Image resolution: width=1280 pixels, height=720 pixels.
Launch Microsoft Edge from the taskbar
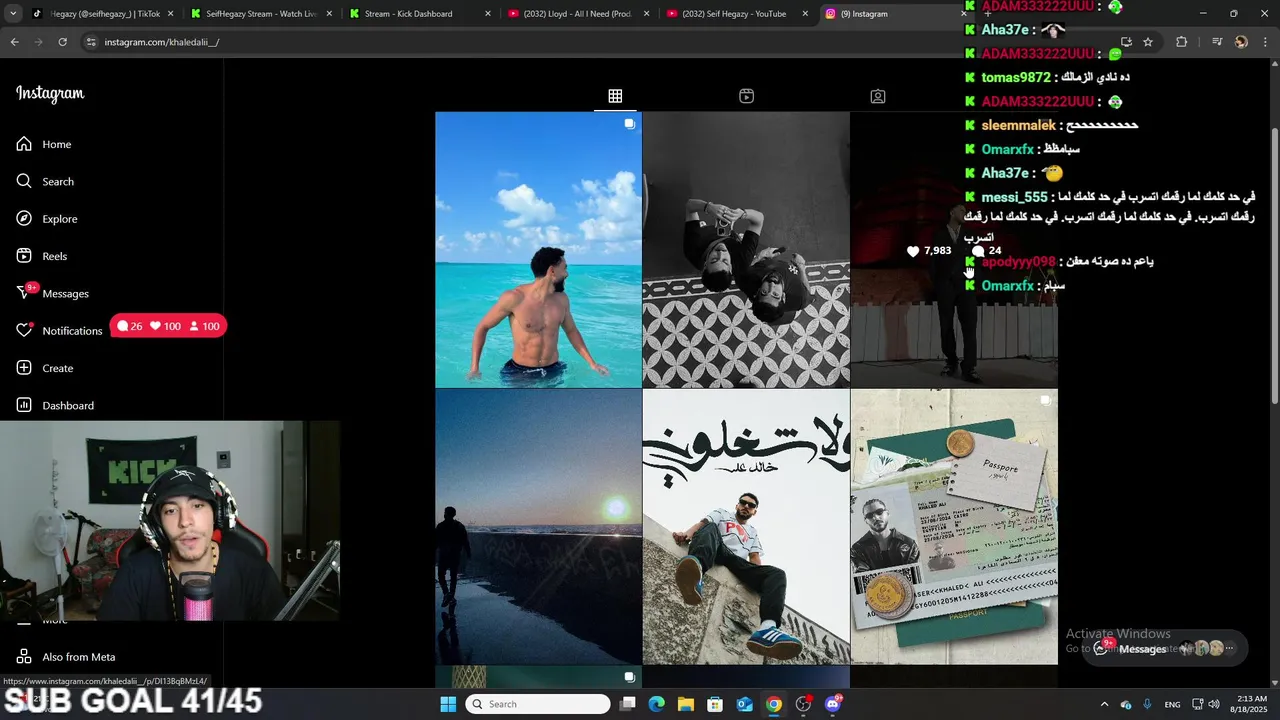[x=657, y=704]
